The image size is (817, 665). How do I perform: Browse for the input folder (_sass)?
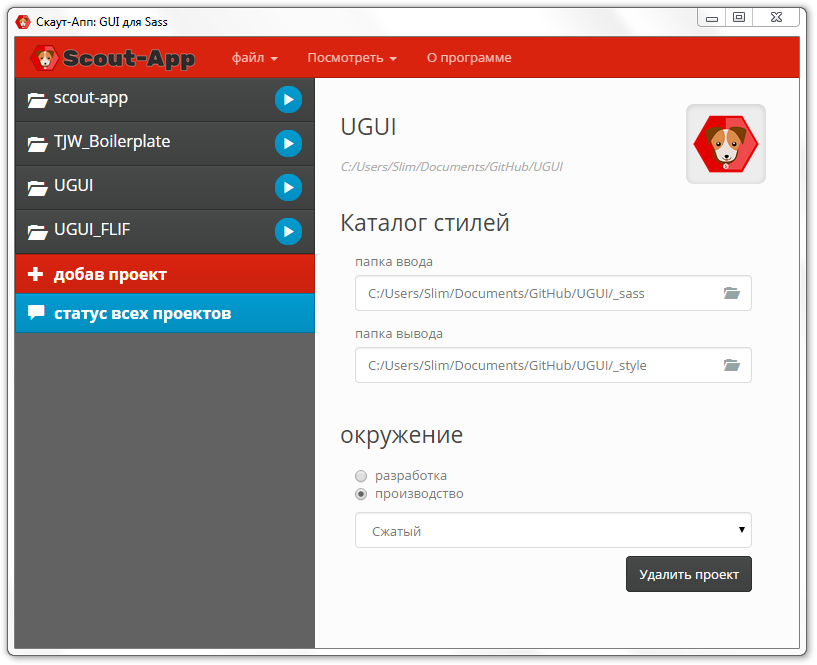click(732, 293)
